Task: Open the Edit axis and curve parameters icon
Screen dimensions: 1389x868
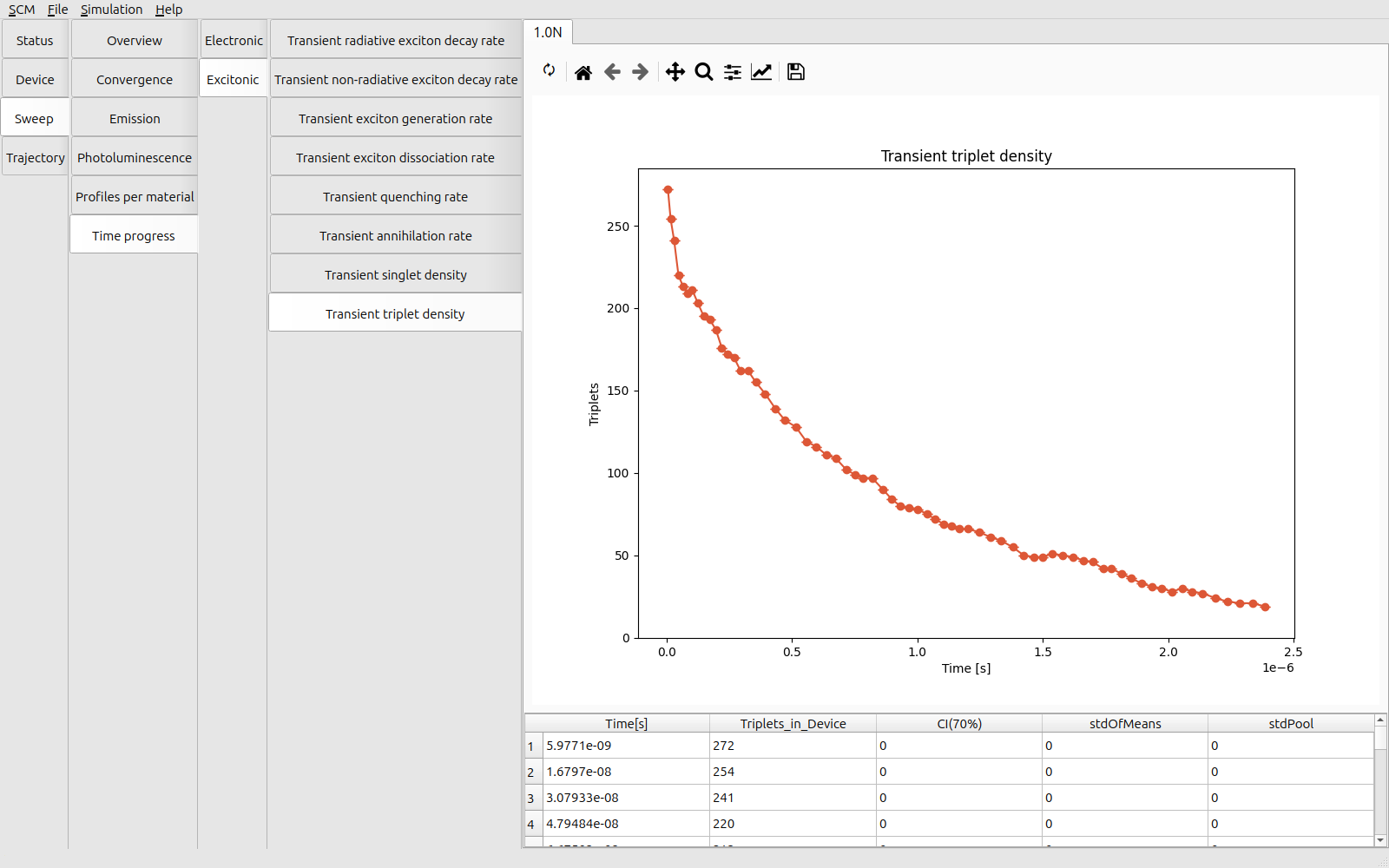Action: pyautogui.click(x=761, y=72)
